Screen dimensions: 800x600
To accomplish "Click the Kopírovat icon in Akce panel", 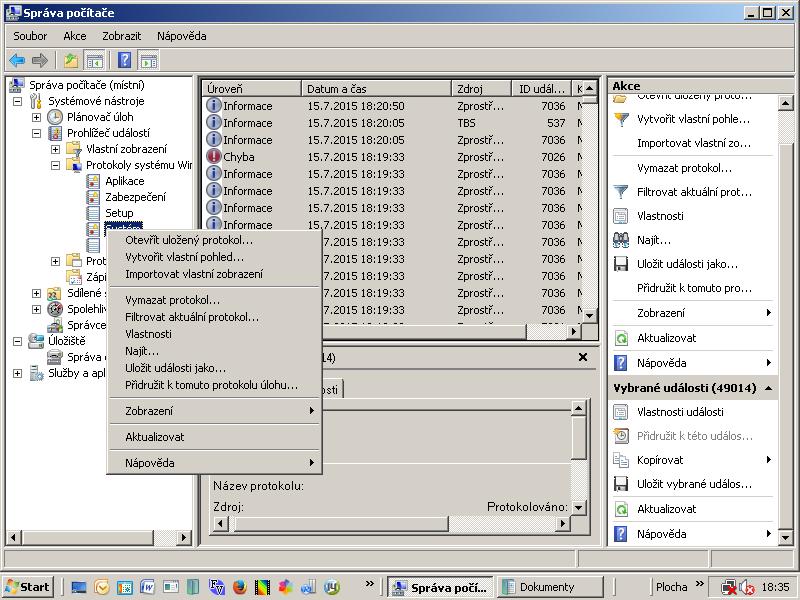I will point(621,460).
